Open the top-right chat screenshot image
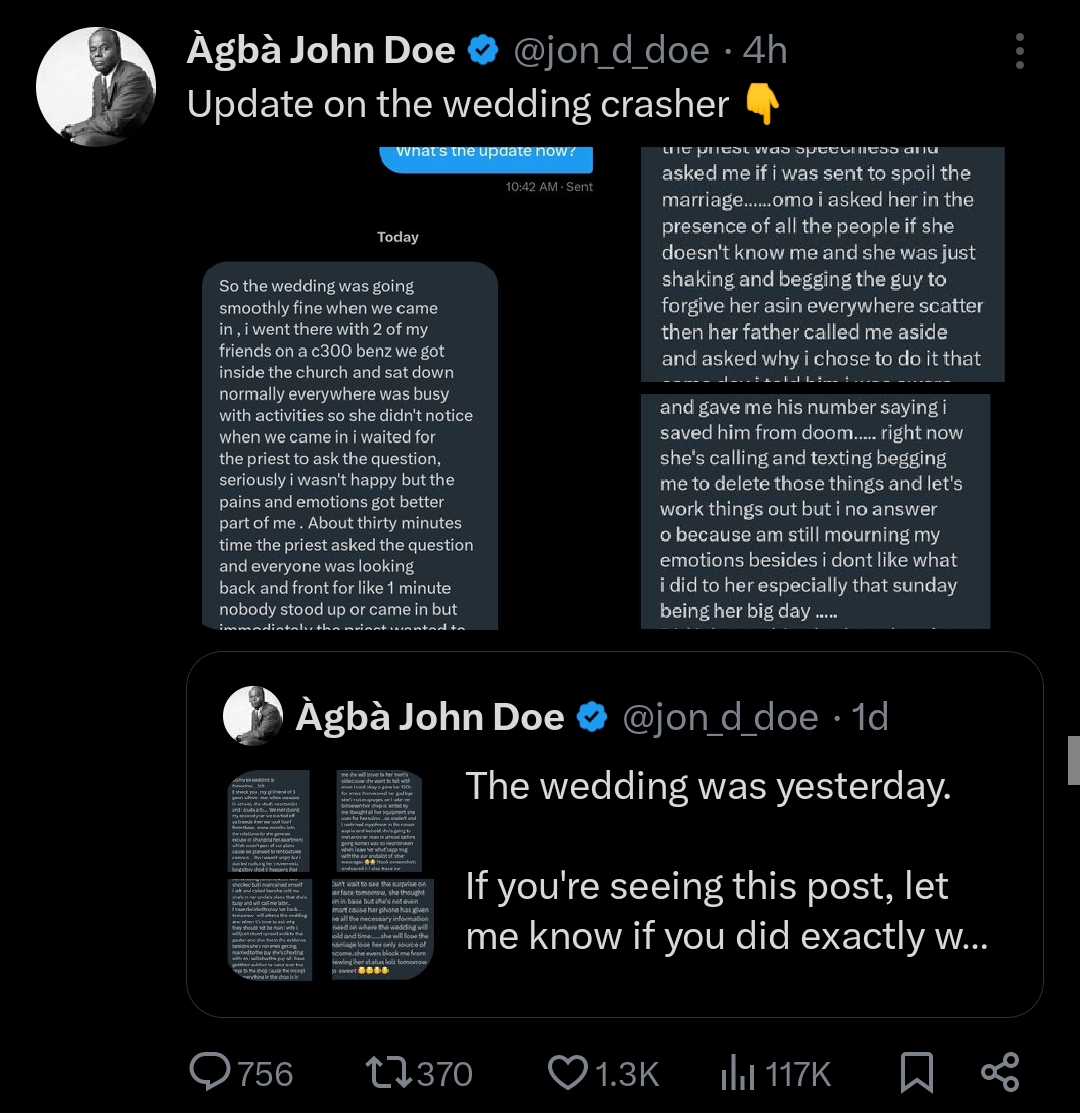This screenshot has width=1080, height=1113. pyautogui.click(x=822, y=264)
